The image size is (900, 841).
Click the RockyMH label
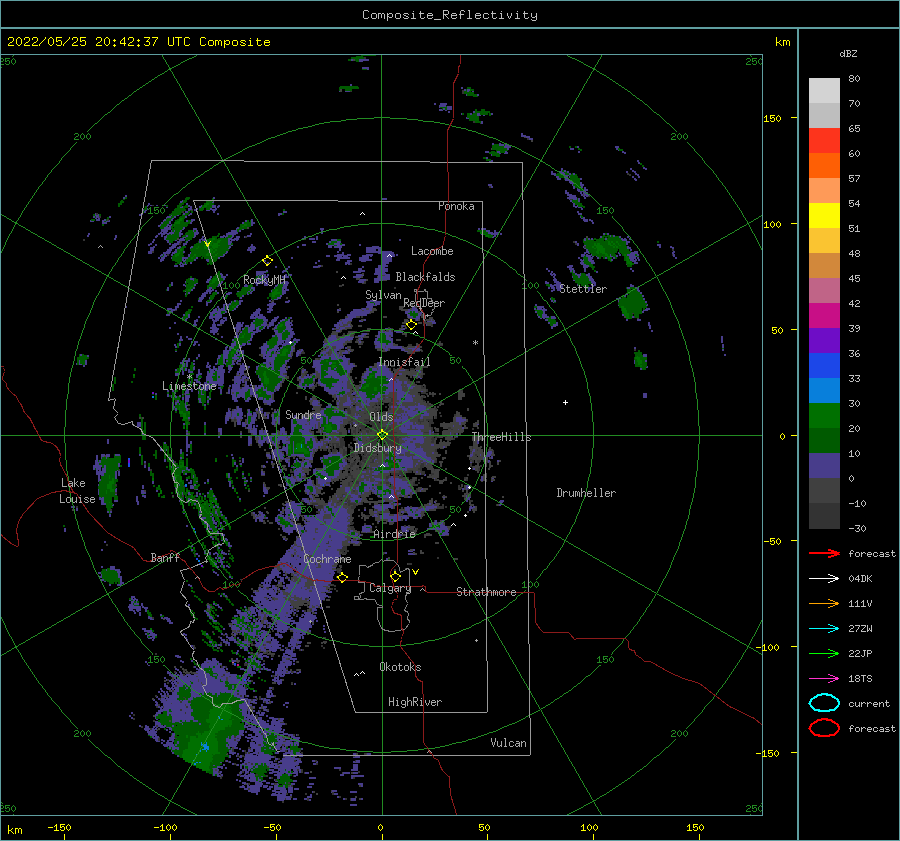click(x=264, y=280)
